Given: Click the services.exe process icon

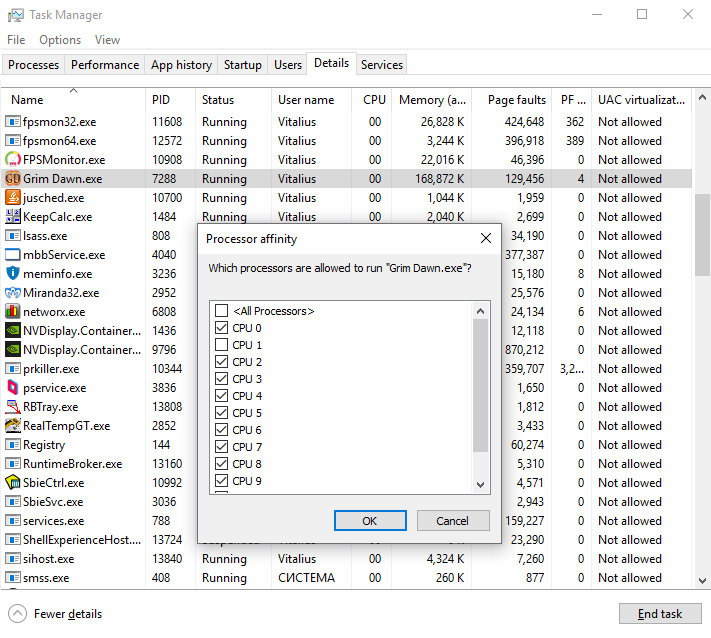Looking at the screenshot, I should [13, 521].
